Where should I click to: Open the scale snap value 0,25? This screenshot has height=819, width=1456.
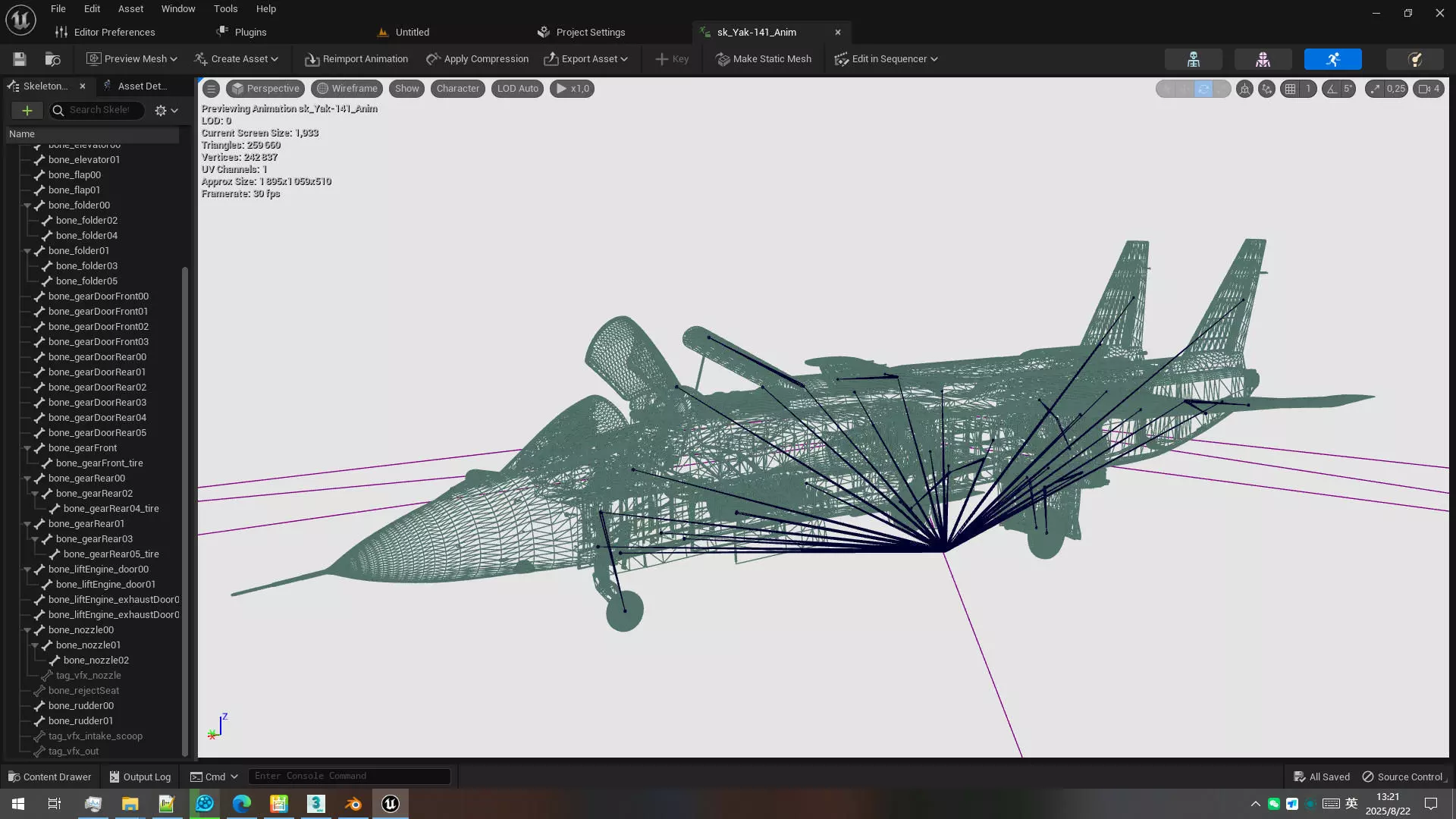(1396, 89)
